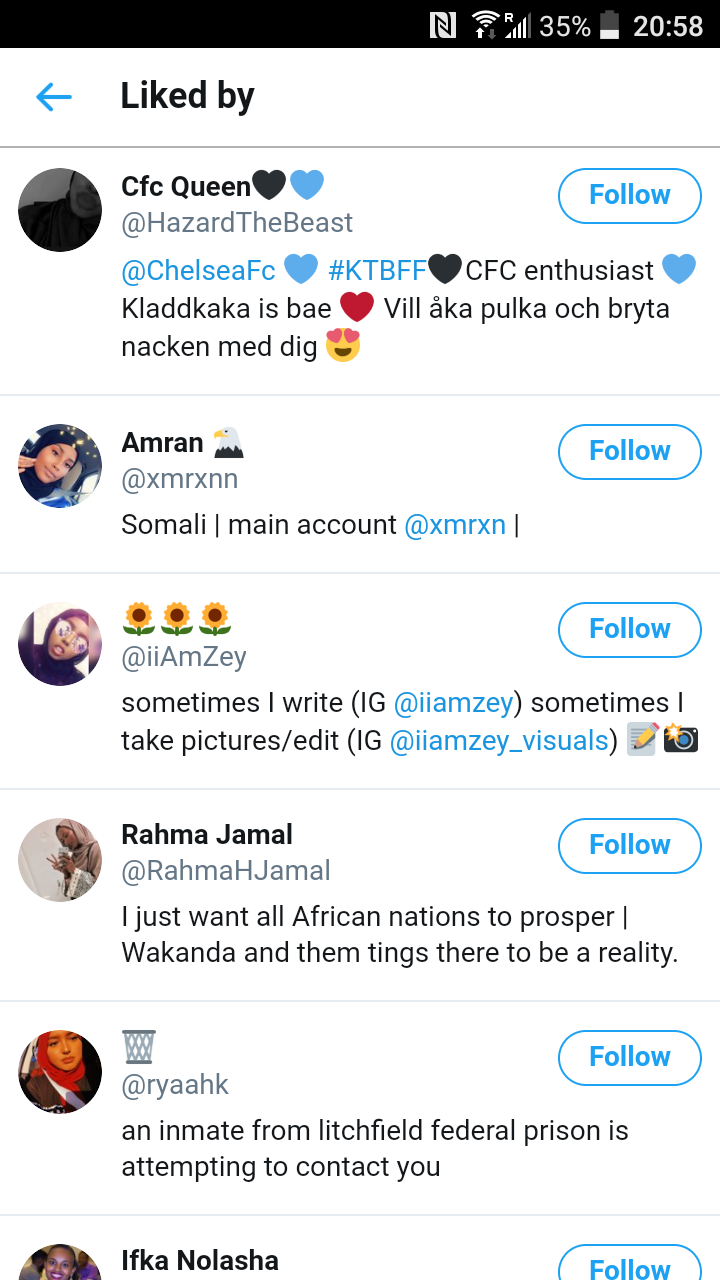Viewport: 720px width, 1280px height.
Task: Follow Cfc Queen
Action: (x=629, y=195)
